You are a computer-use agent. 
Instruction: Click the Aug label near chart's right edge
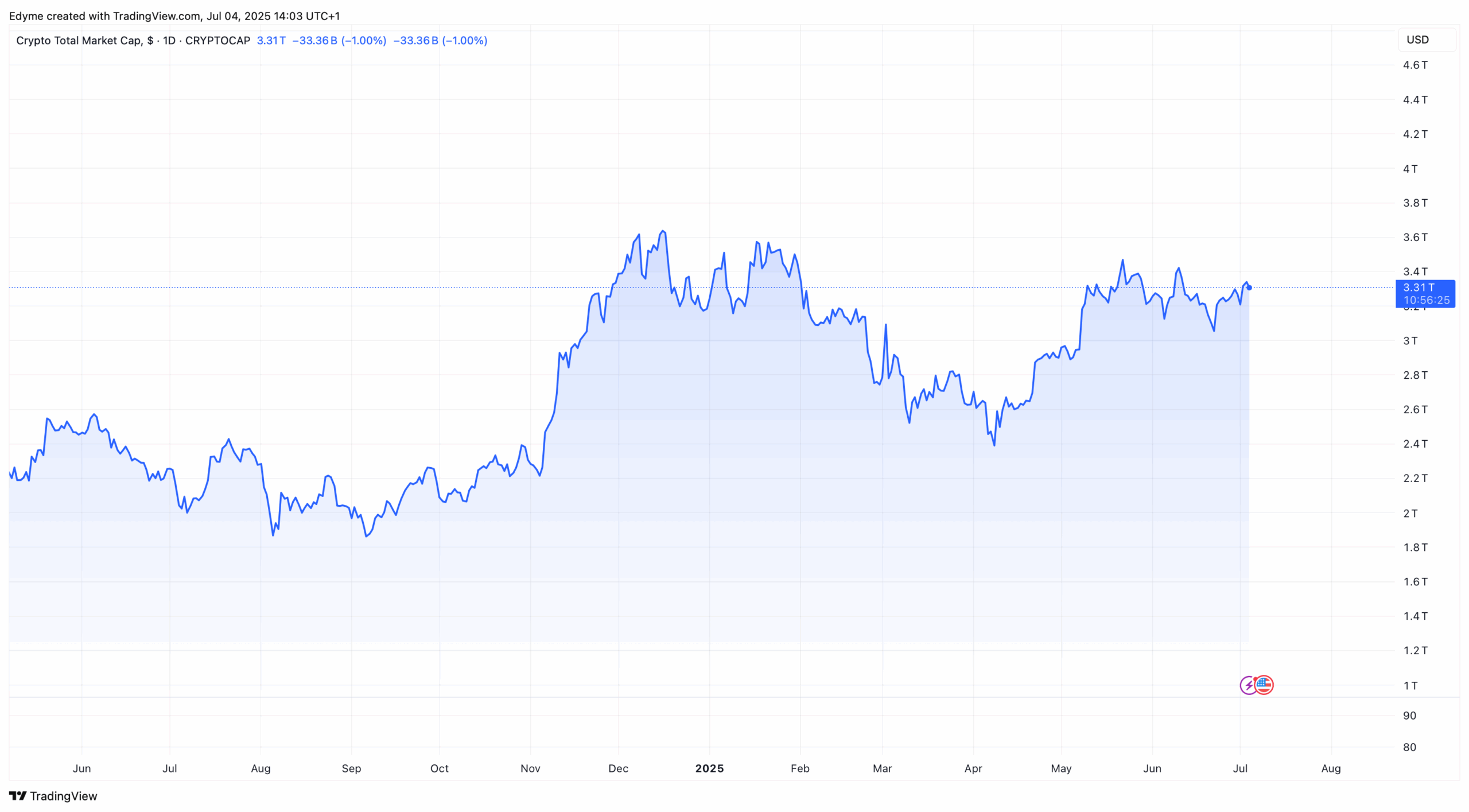click(x=1331, y=768)
